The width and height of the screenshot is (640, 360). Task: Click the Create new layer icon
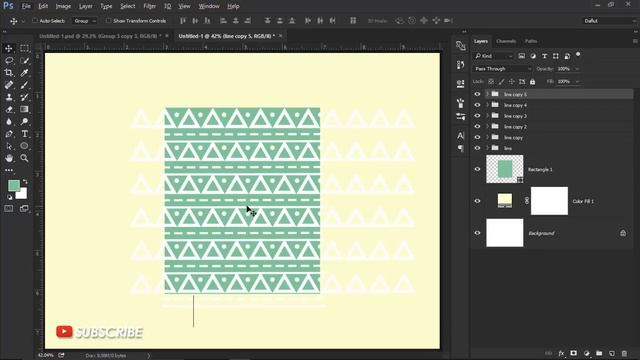pyautogui.click(x=611, y=353)
